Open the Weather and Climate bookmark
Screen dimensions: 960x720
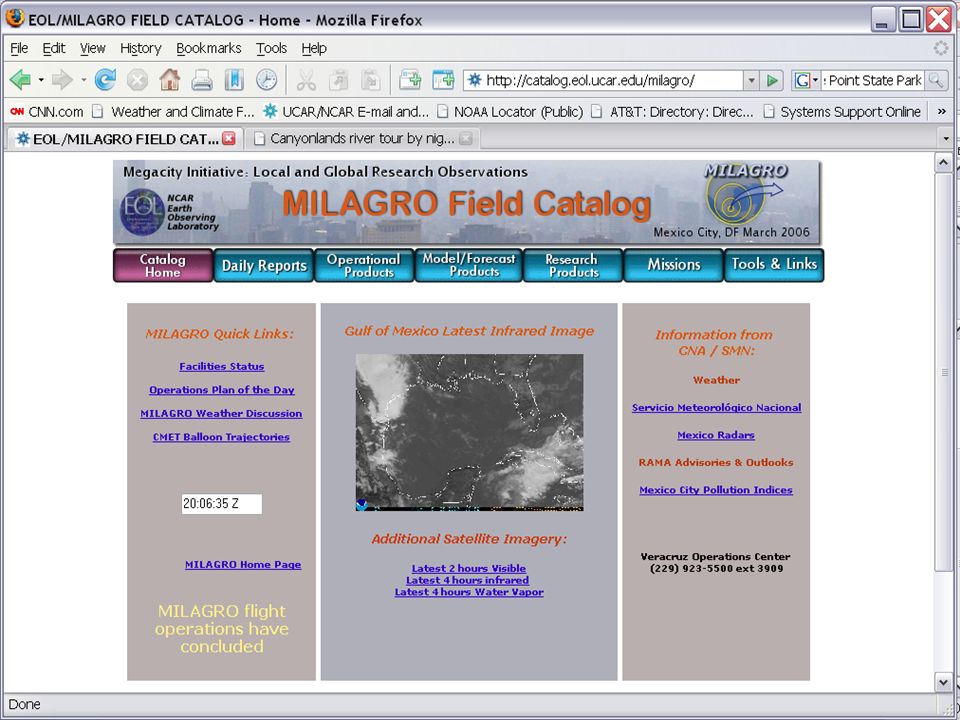[173, 112]
